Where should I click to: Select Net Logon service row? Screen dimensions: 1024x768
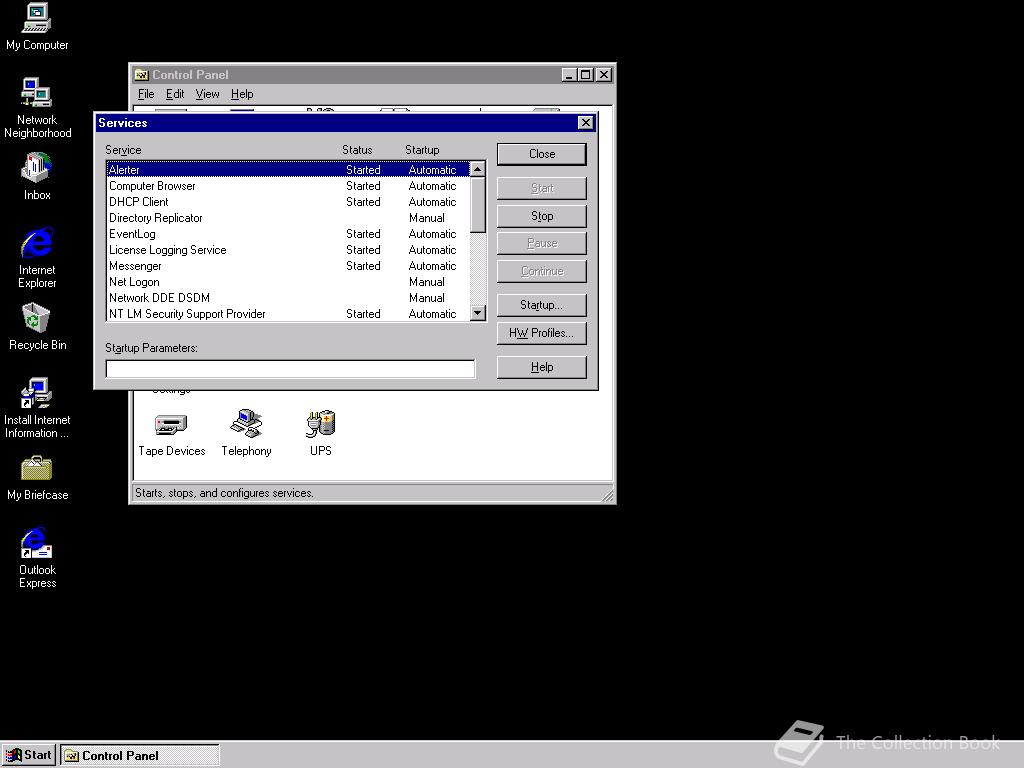coord(287,281)
